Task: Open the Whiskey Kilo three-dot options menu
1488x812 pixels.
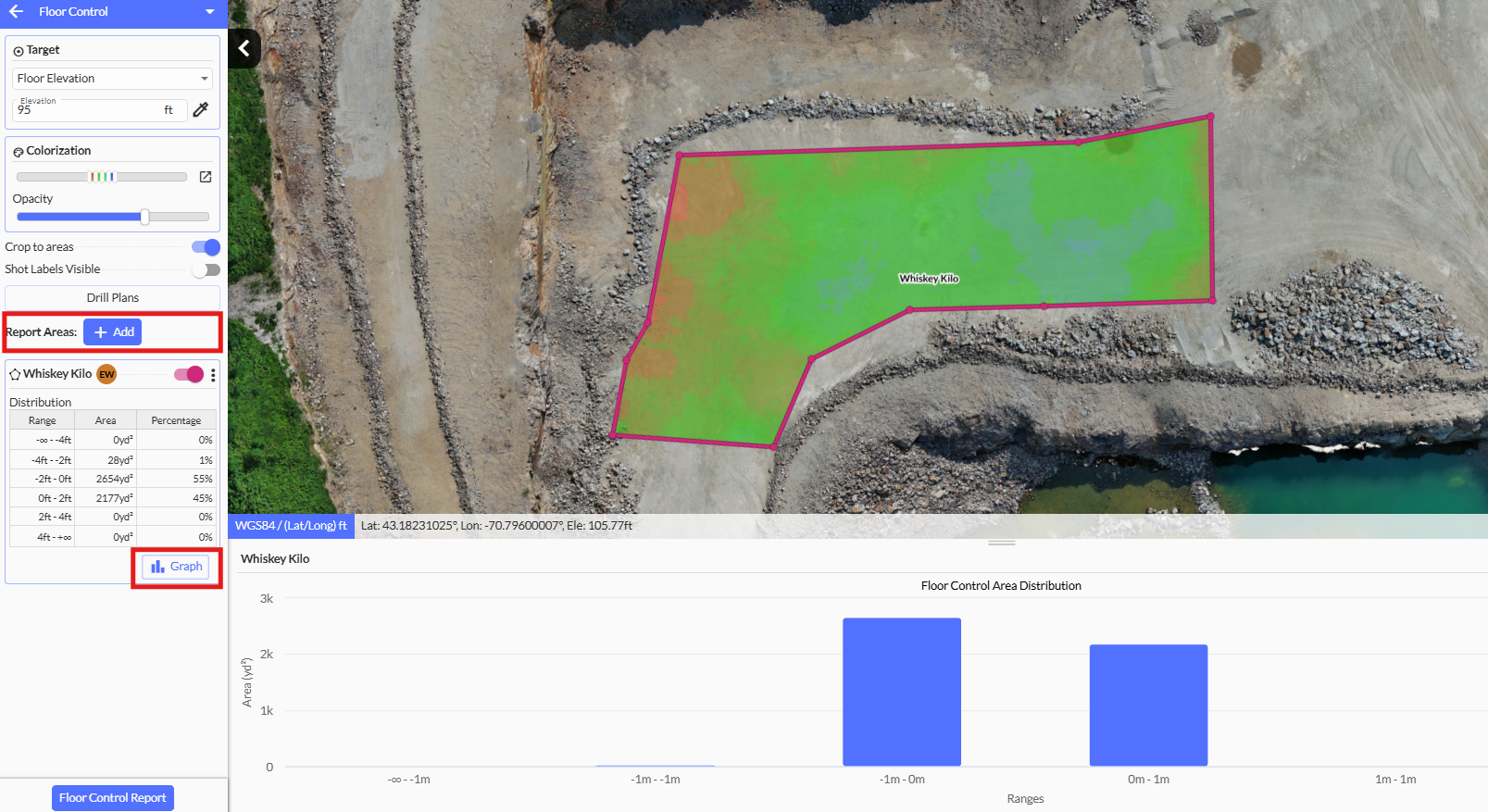Action: [x=213, y=375]
